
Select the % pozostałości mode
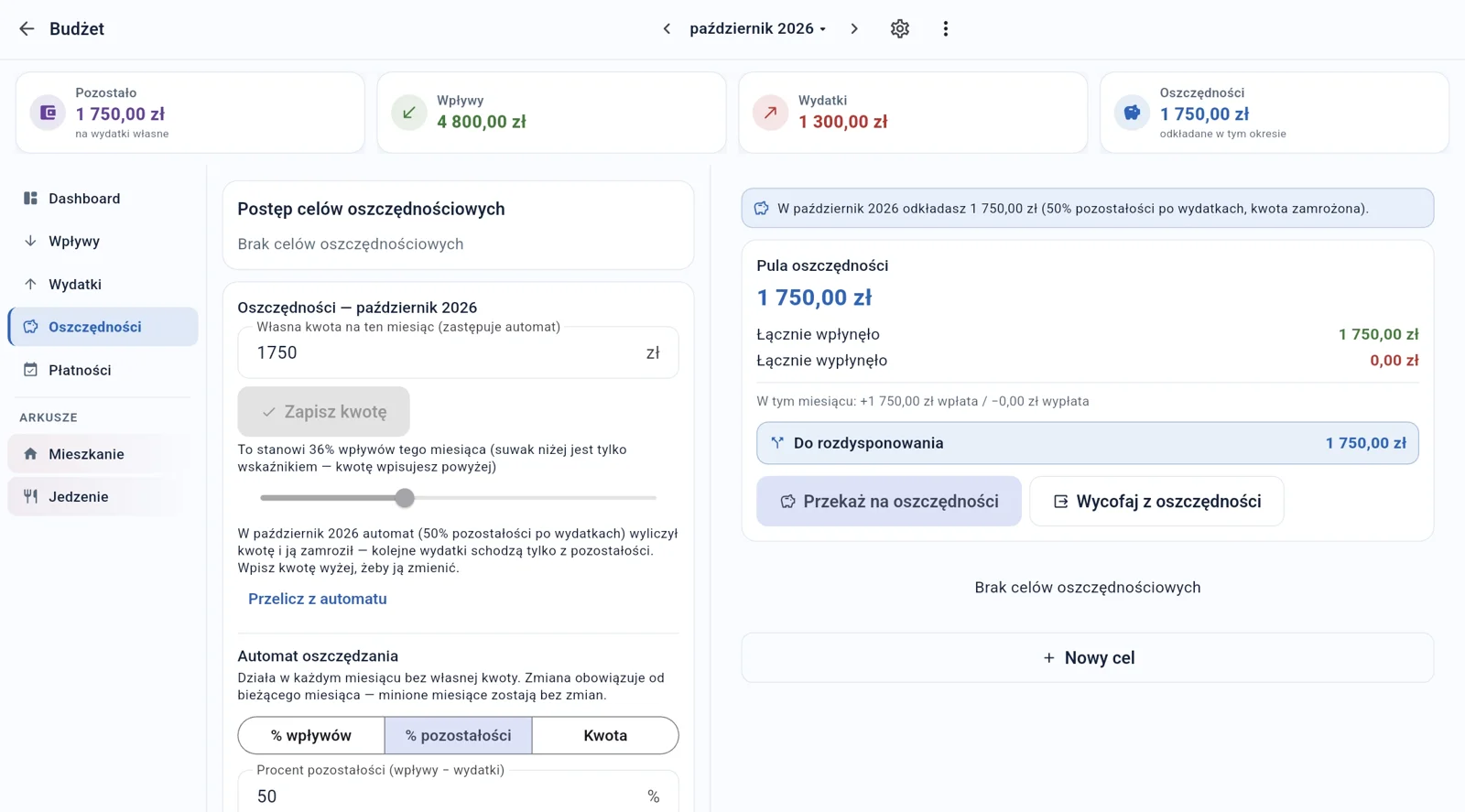(x=458, y=735)
